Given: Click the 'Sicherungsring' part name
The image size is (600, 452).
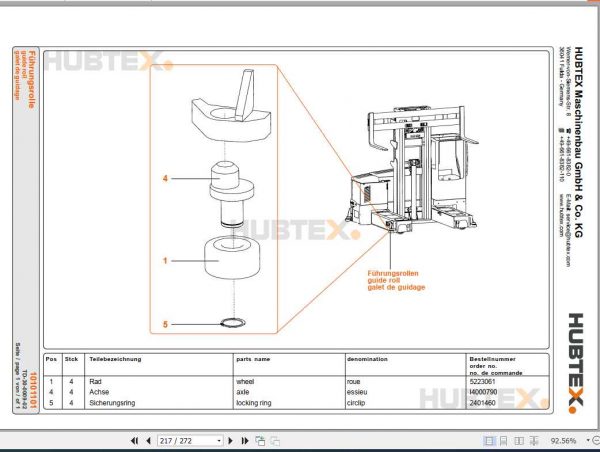Looking at the screenshot, I should click(112, 403).
